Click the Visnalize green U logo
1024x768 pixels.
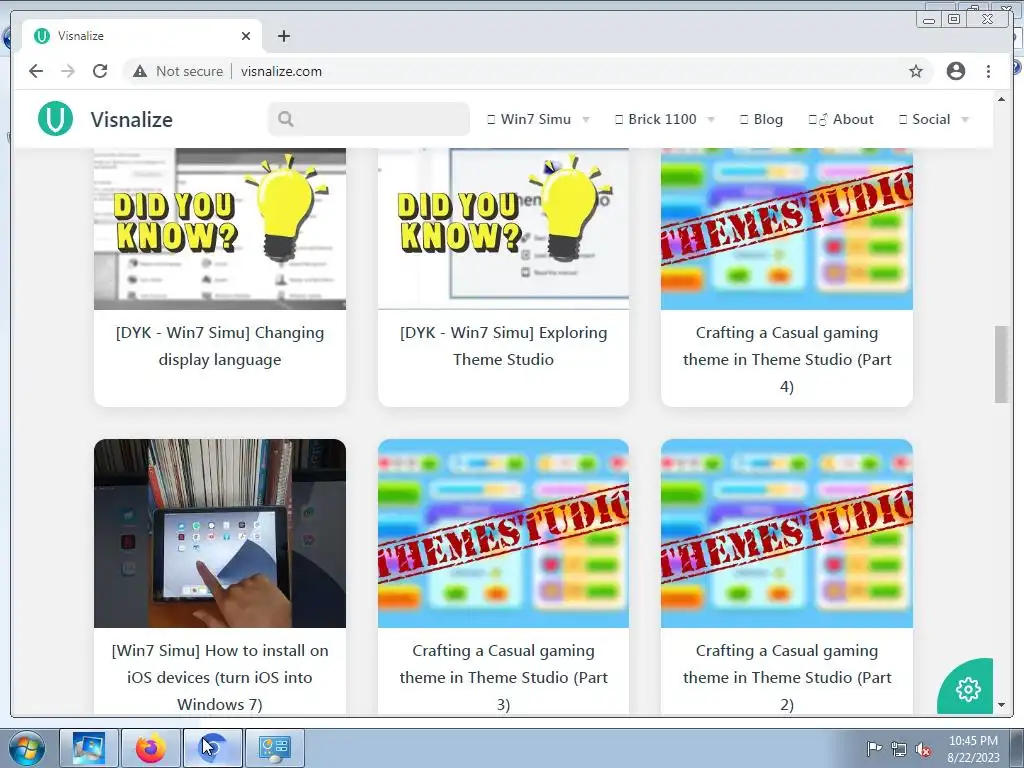click(56, 119)
